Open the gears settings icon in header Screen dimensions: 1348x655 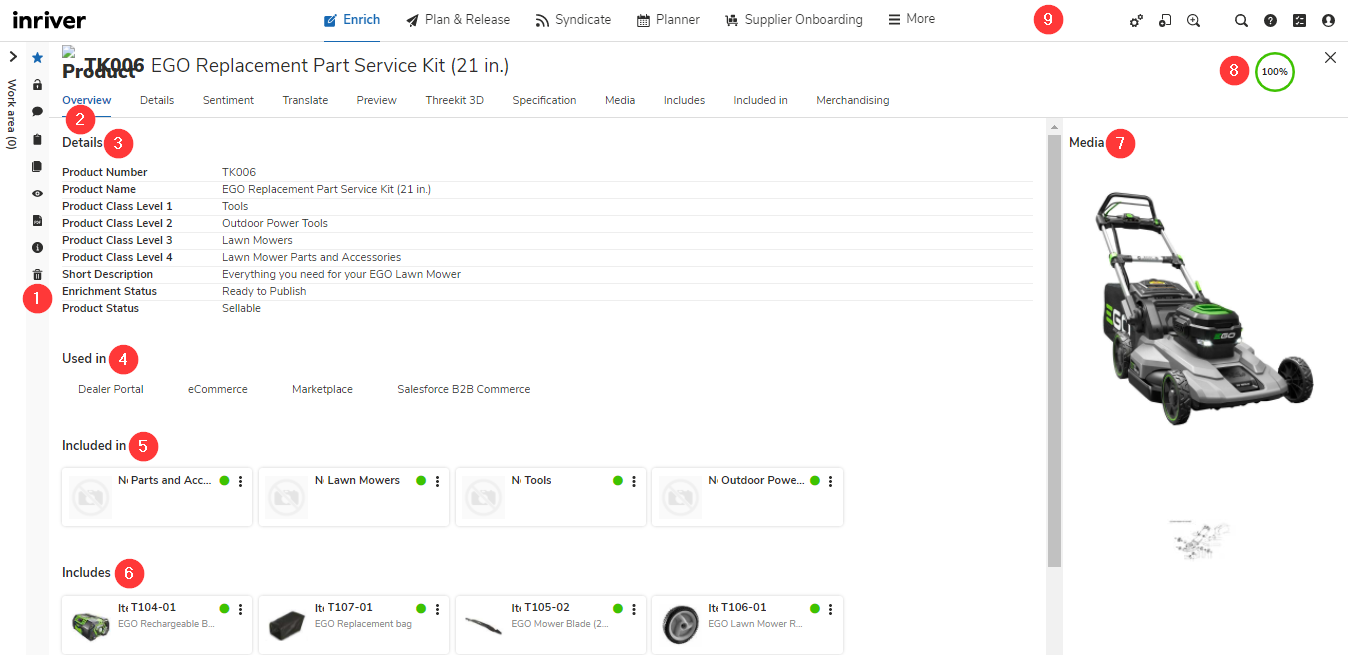pos(1136,20)
